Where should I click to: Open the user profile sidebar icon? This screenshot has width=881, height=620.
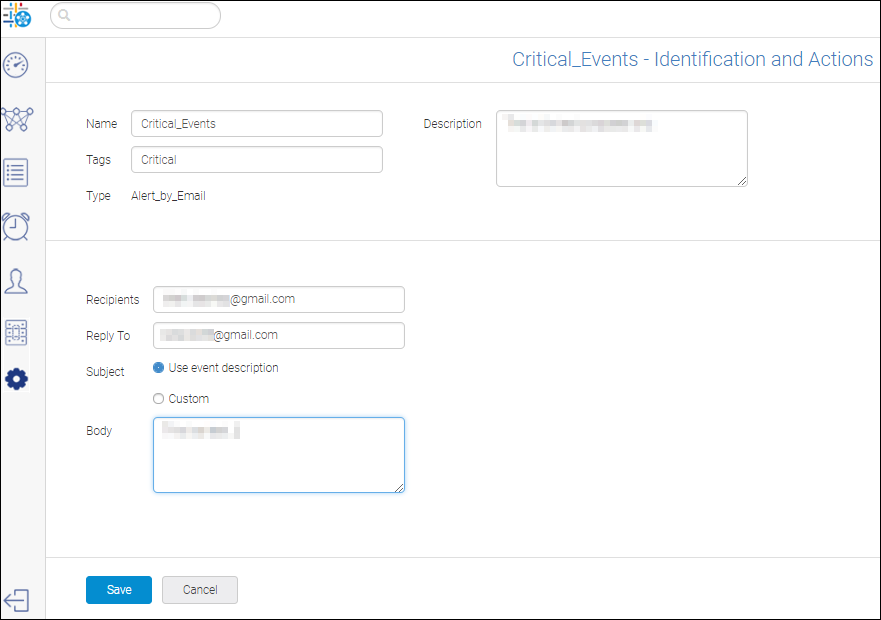tap(16, 281)
